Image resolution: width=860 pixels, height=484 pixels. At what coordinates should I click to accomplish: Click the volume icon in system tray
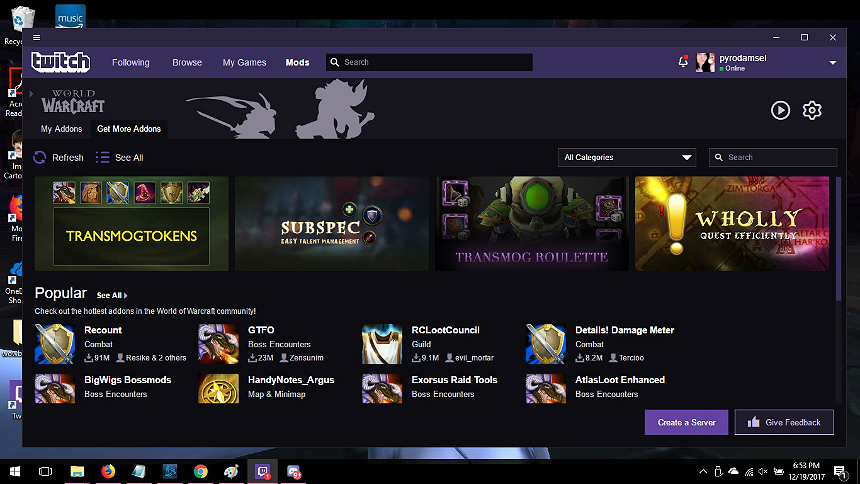763,471
